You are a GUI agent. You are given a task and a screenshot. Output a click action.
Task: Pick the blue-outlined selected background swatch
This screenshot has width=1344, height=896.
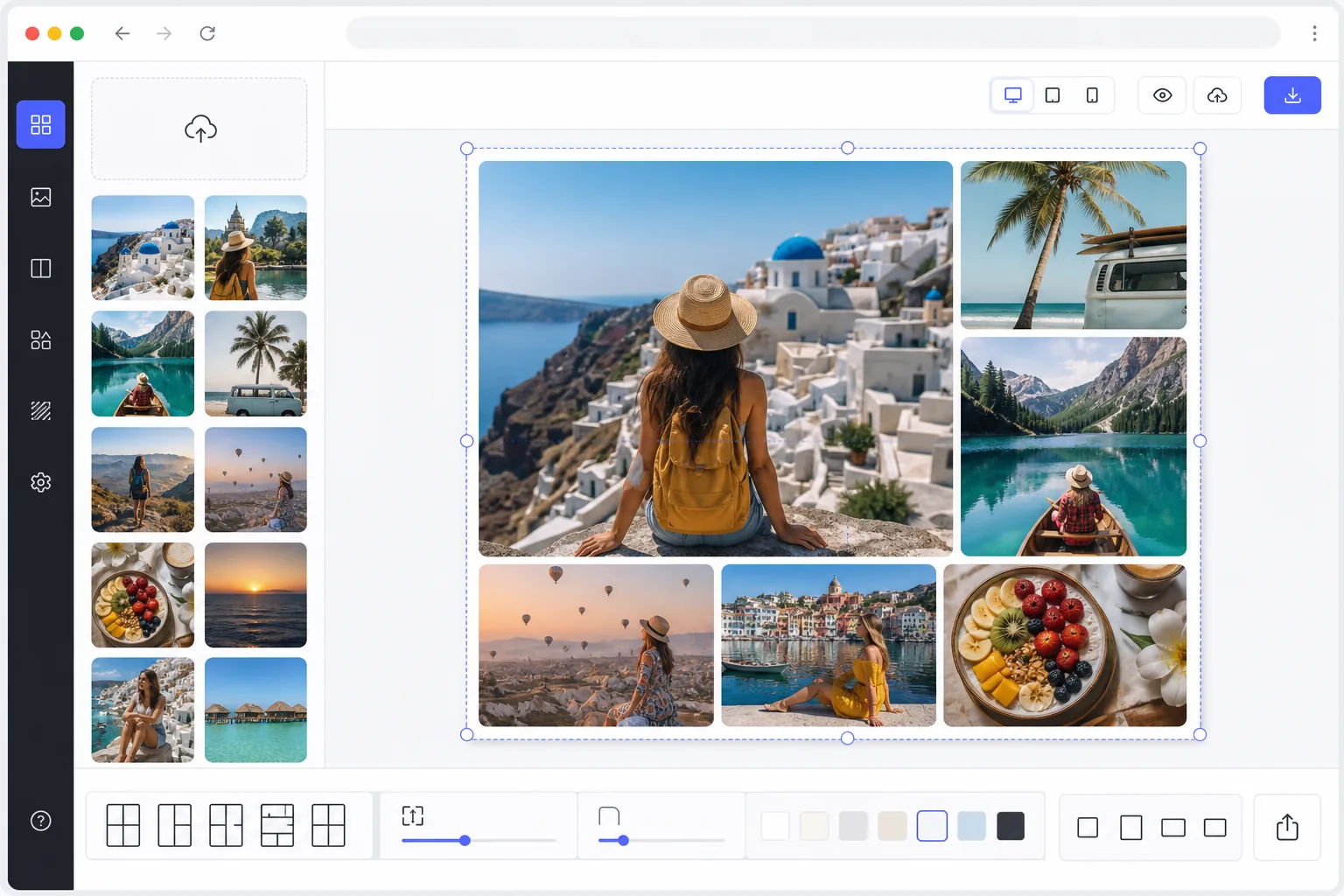932,826
